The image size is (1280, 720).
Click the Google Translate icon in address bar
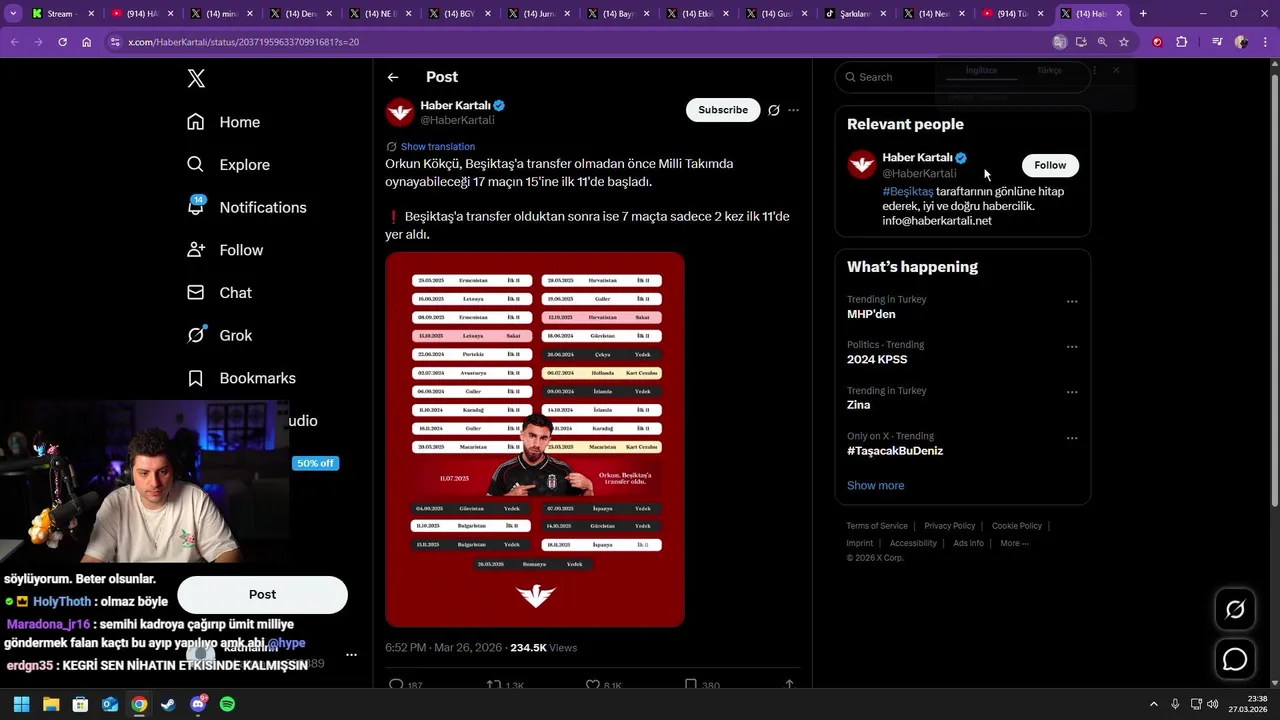[1059, 42]
